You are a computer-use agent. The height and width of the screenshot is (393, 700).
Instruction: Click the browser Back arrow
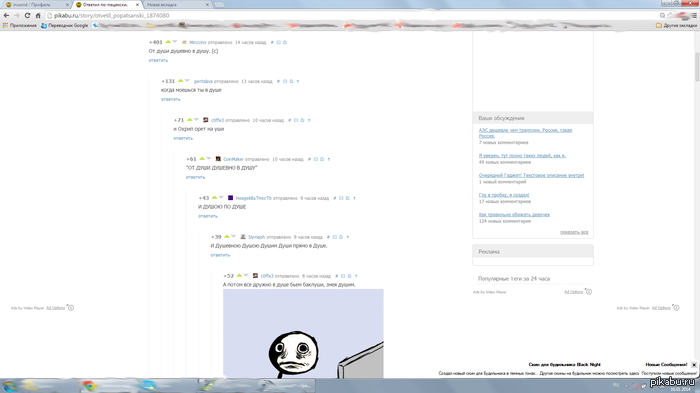pyautogui.click(x=6, y=15)
